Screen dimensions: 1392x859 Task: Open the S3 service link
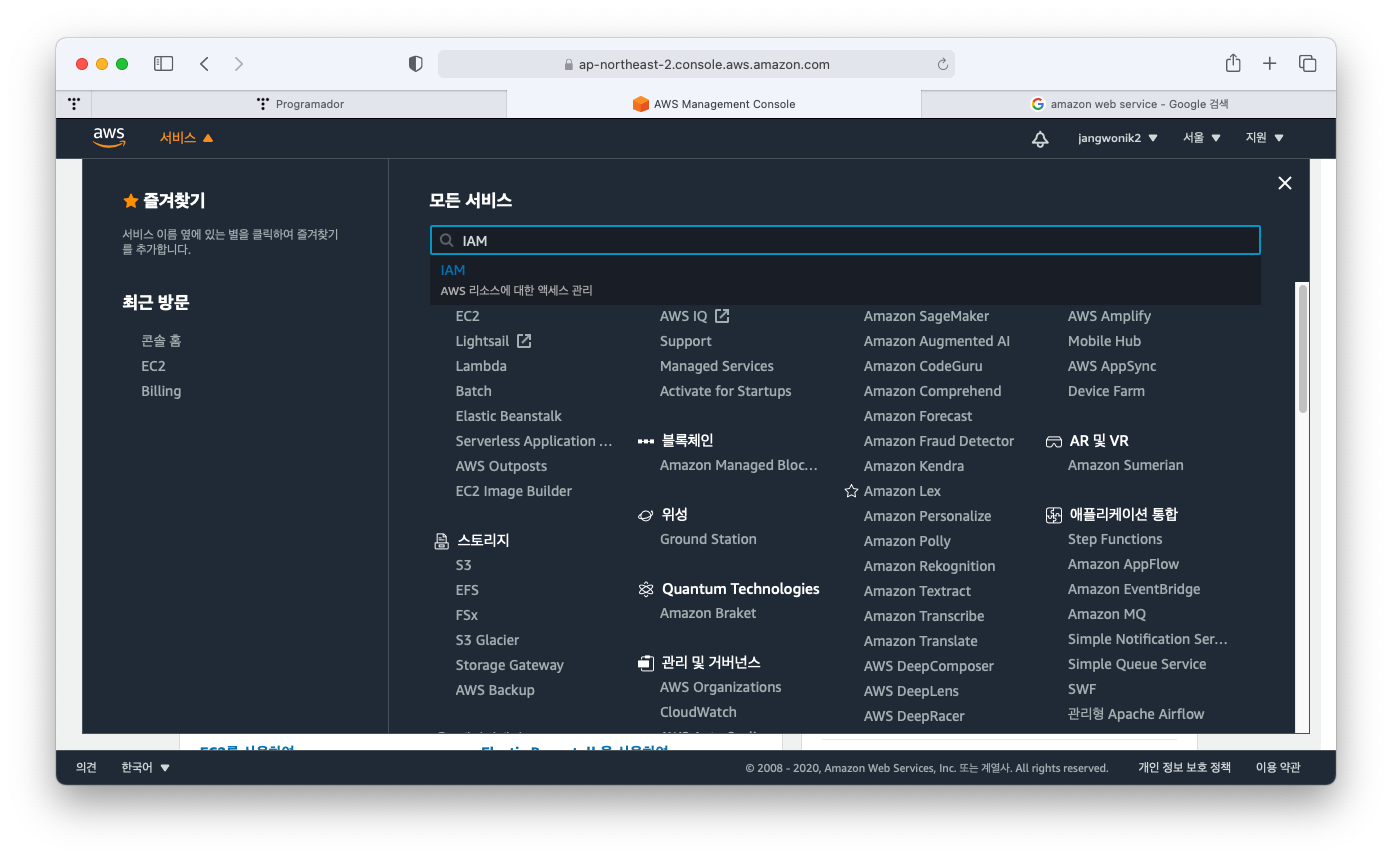click(x=463, y=565)
